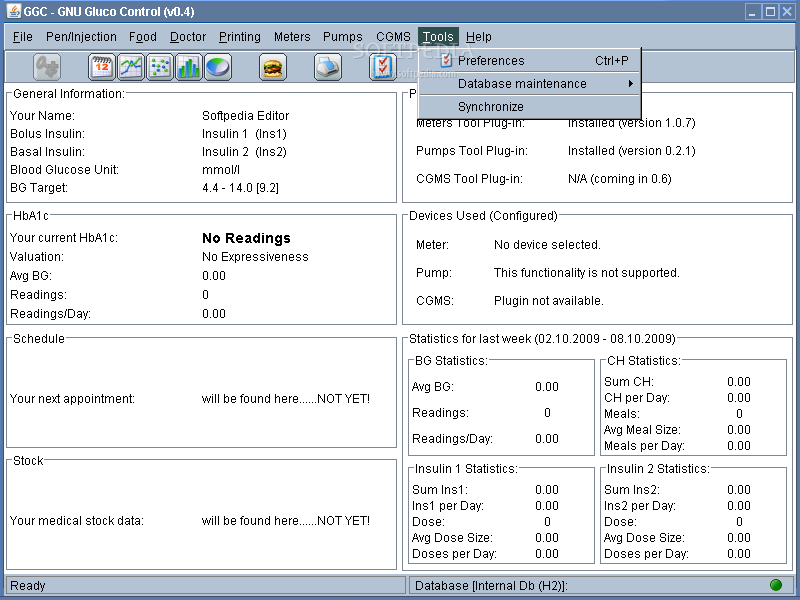Open the Printing menu

[240, 37]
